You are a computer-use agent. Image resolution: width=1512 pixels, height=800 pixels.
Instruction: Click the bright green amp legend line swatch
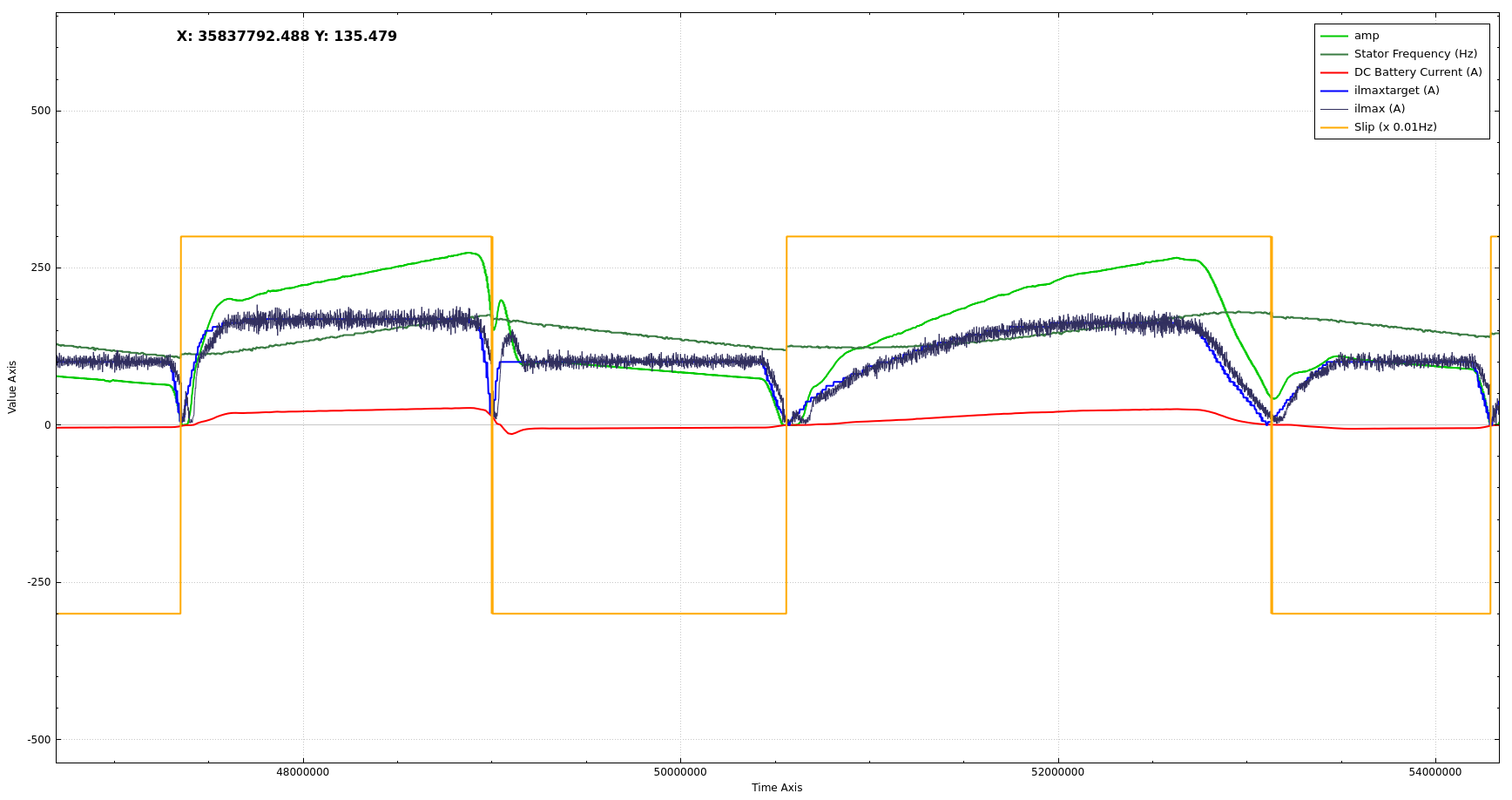point(1333,36)
